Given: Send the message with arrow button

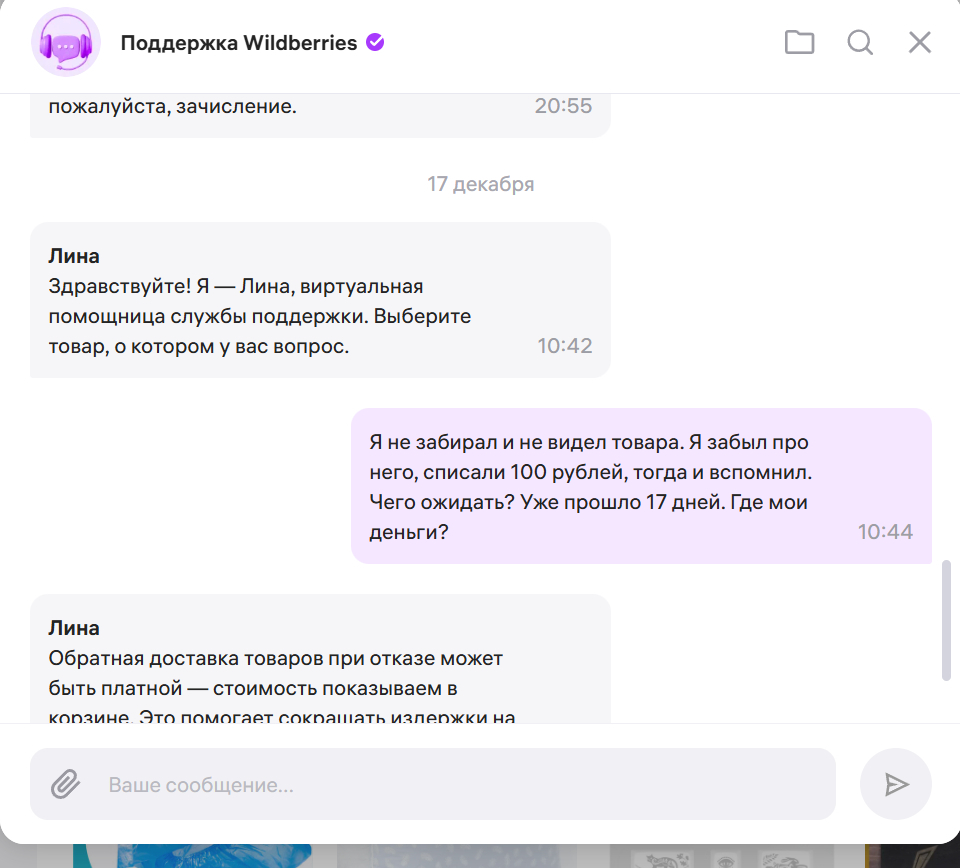Looking at the screenshot, I should pos(896,784).
